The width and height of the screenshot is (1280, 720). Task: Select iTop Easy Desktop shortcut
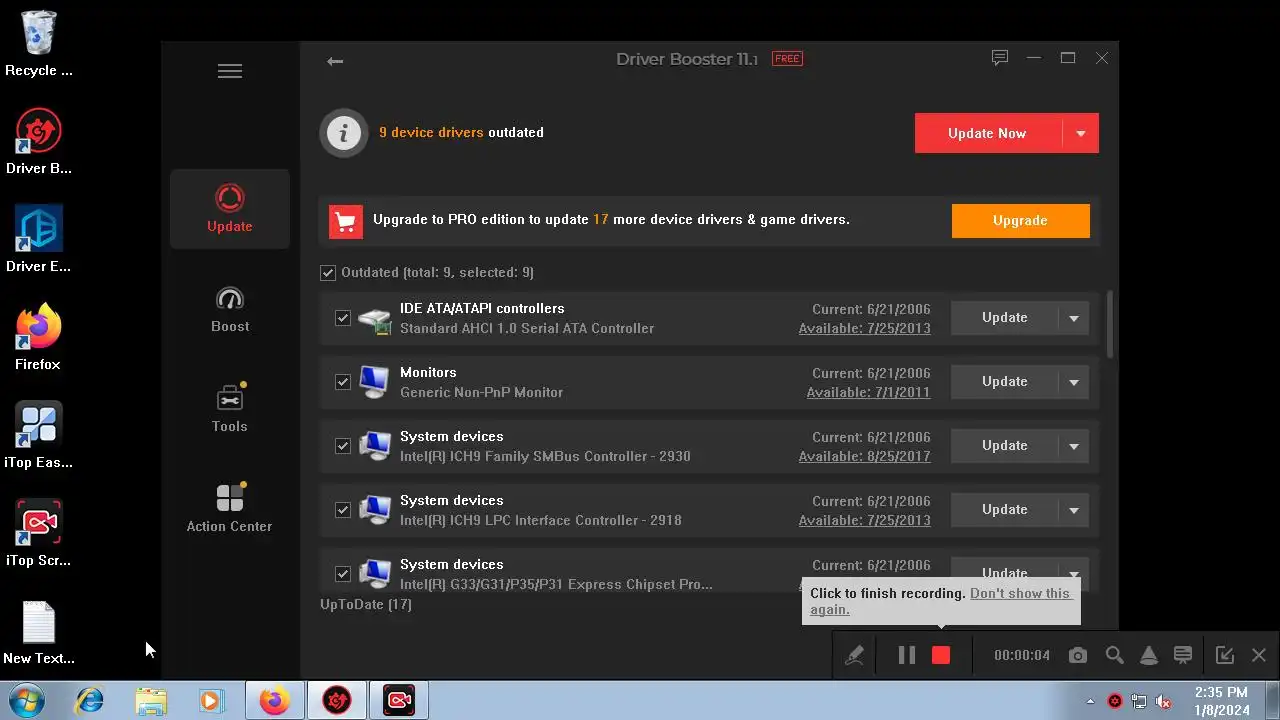[39, 436]
